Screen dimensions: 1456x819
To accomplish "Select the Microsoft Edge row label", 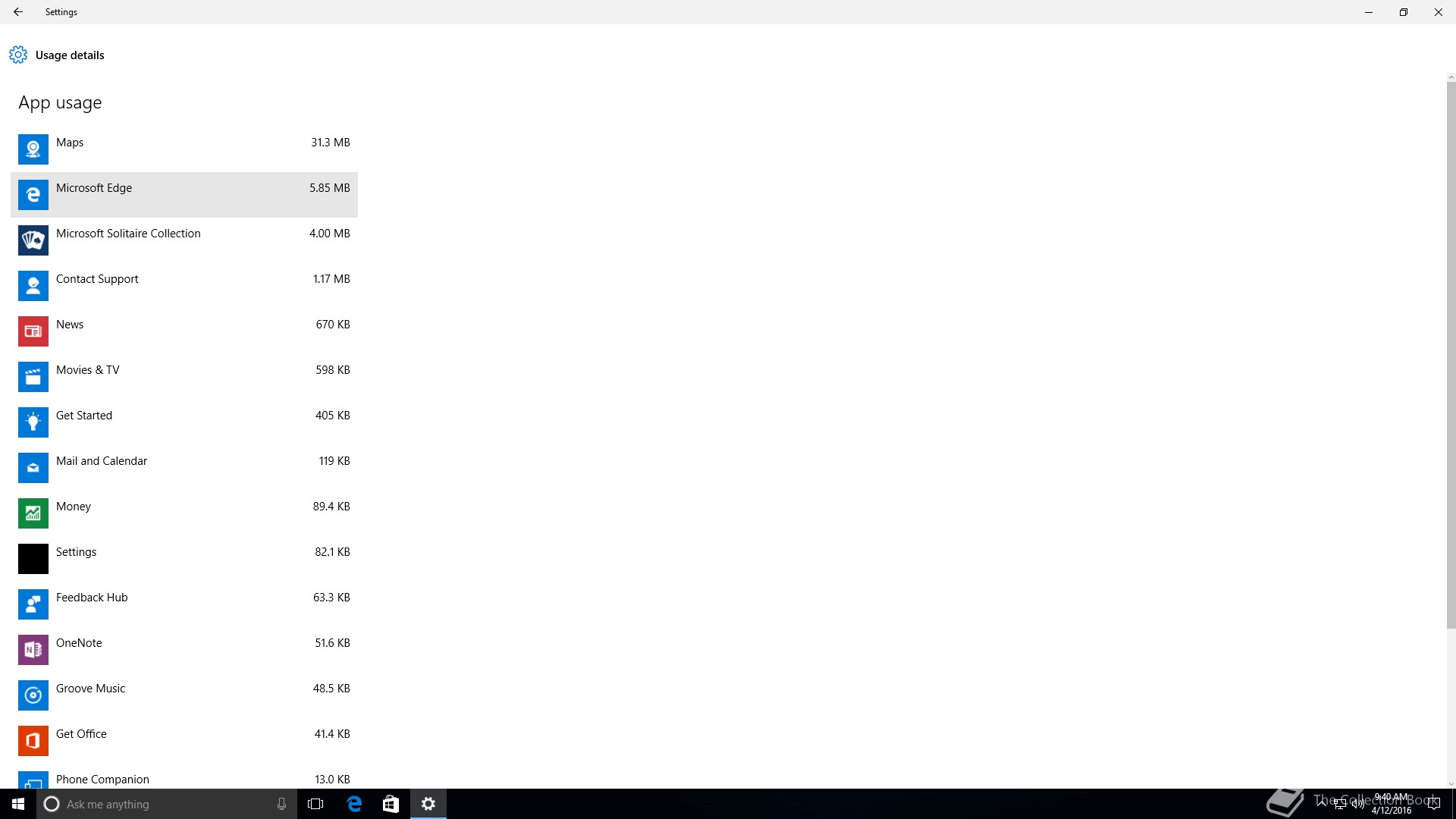I will point(94,188).
